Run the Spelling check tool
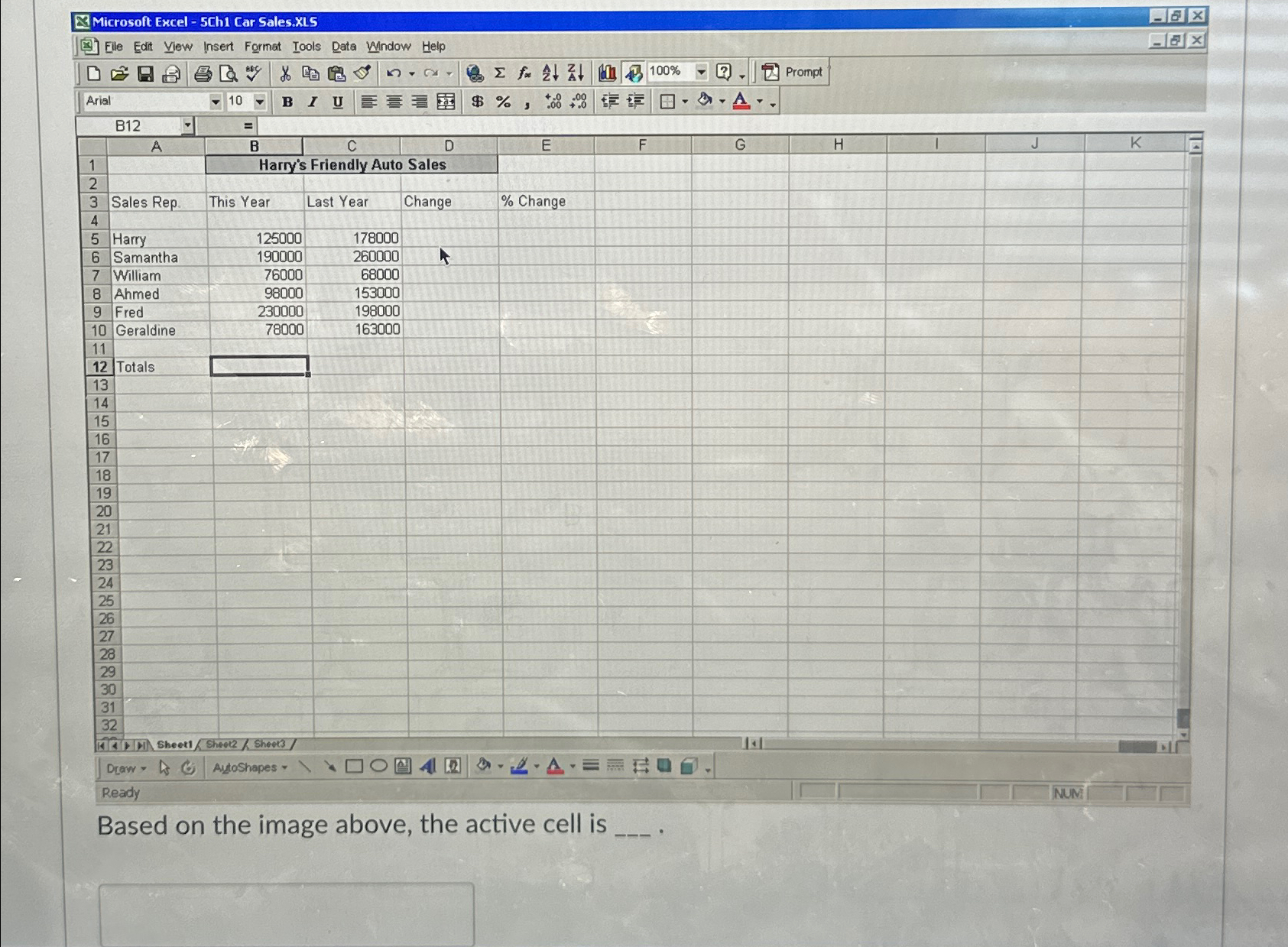The height and width of the screenshot is (947, 1288). 253,73
